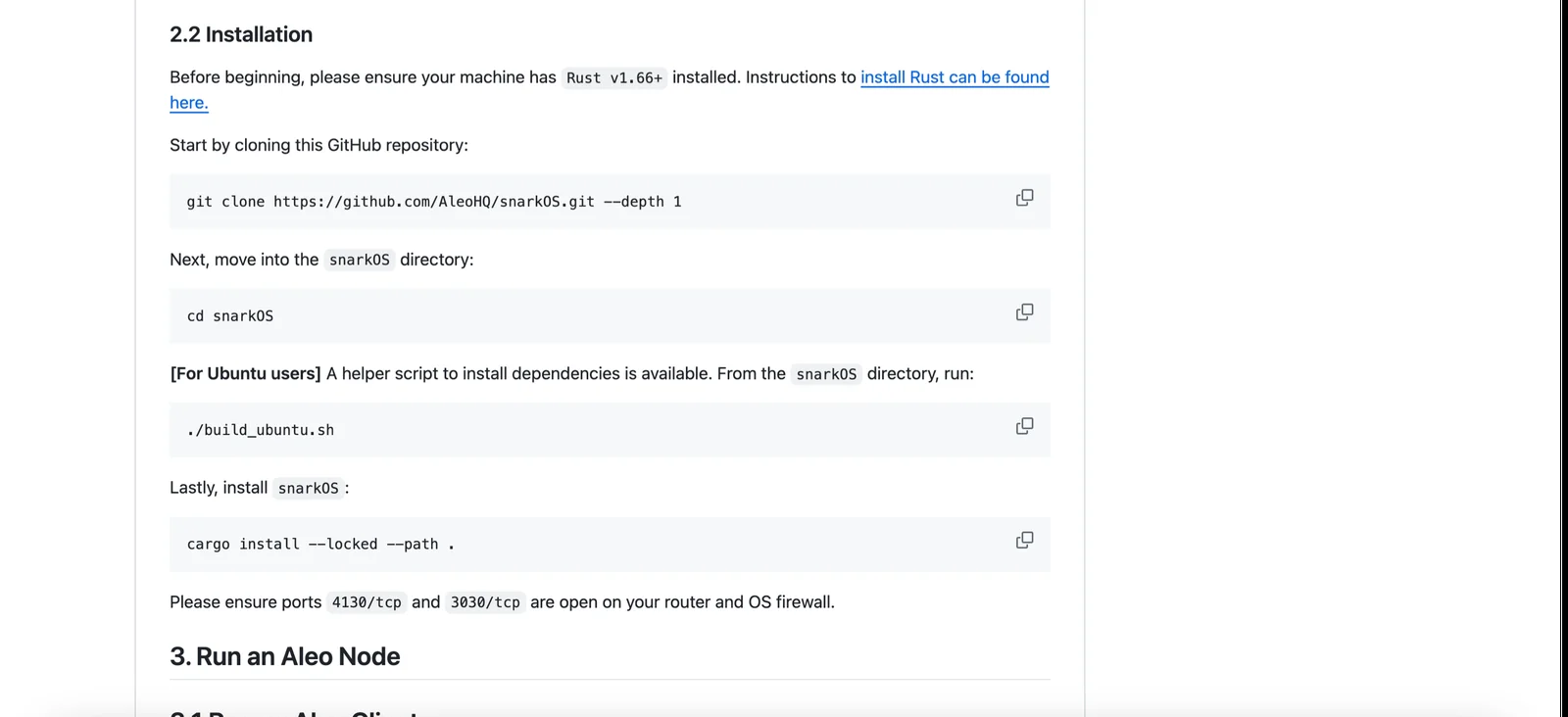Follow the 'here.' link
This screenshot has width=1568, height=717.
tap(189, 103)
